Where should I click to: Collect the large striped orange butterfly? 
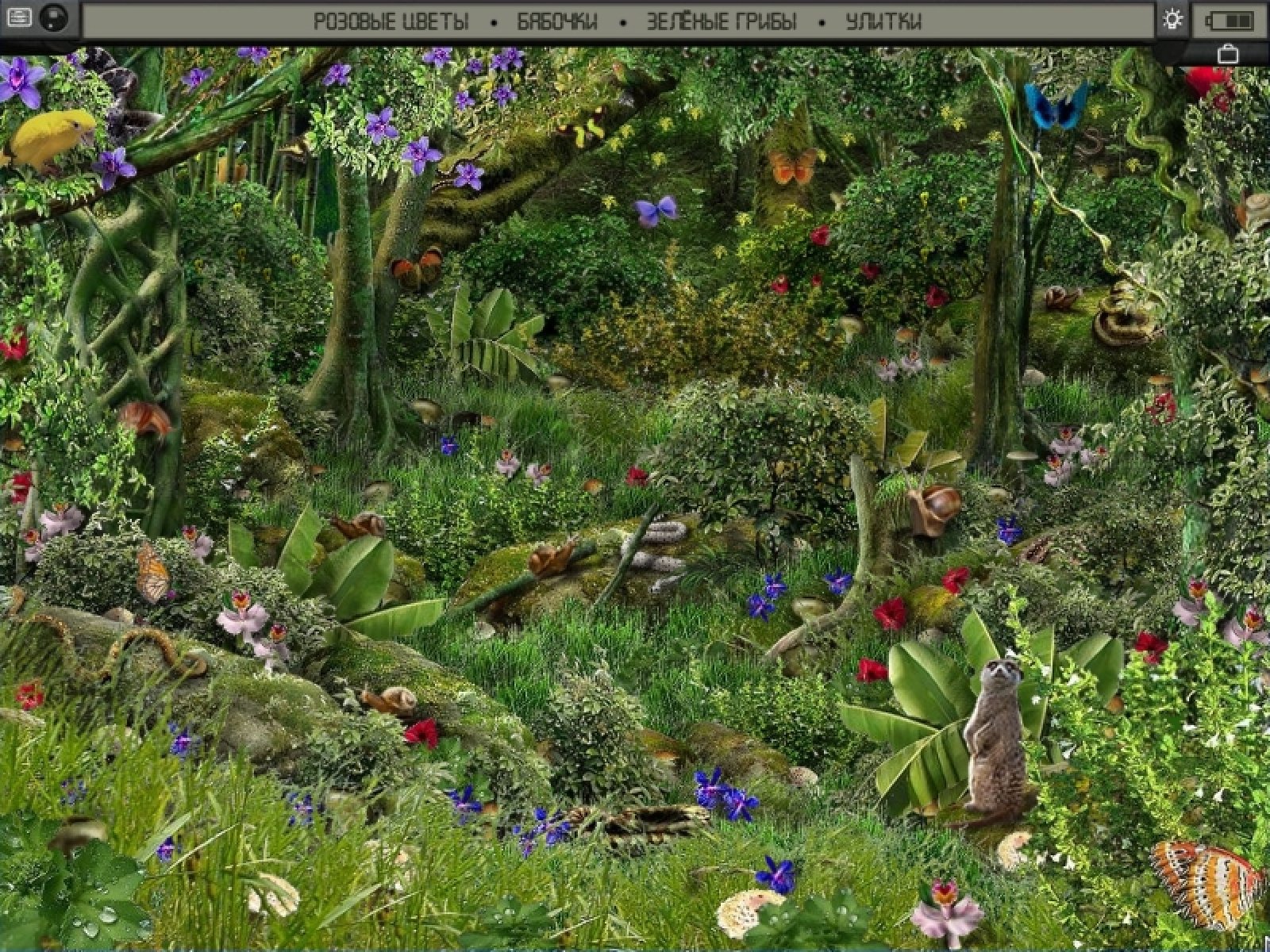tap(1206, 882)
